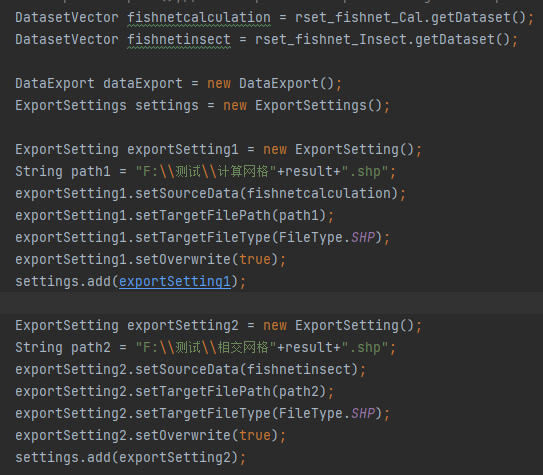Click setTargetFilePath(path2) method call
The image size is (543, 475).
231,391
